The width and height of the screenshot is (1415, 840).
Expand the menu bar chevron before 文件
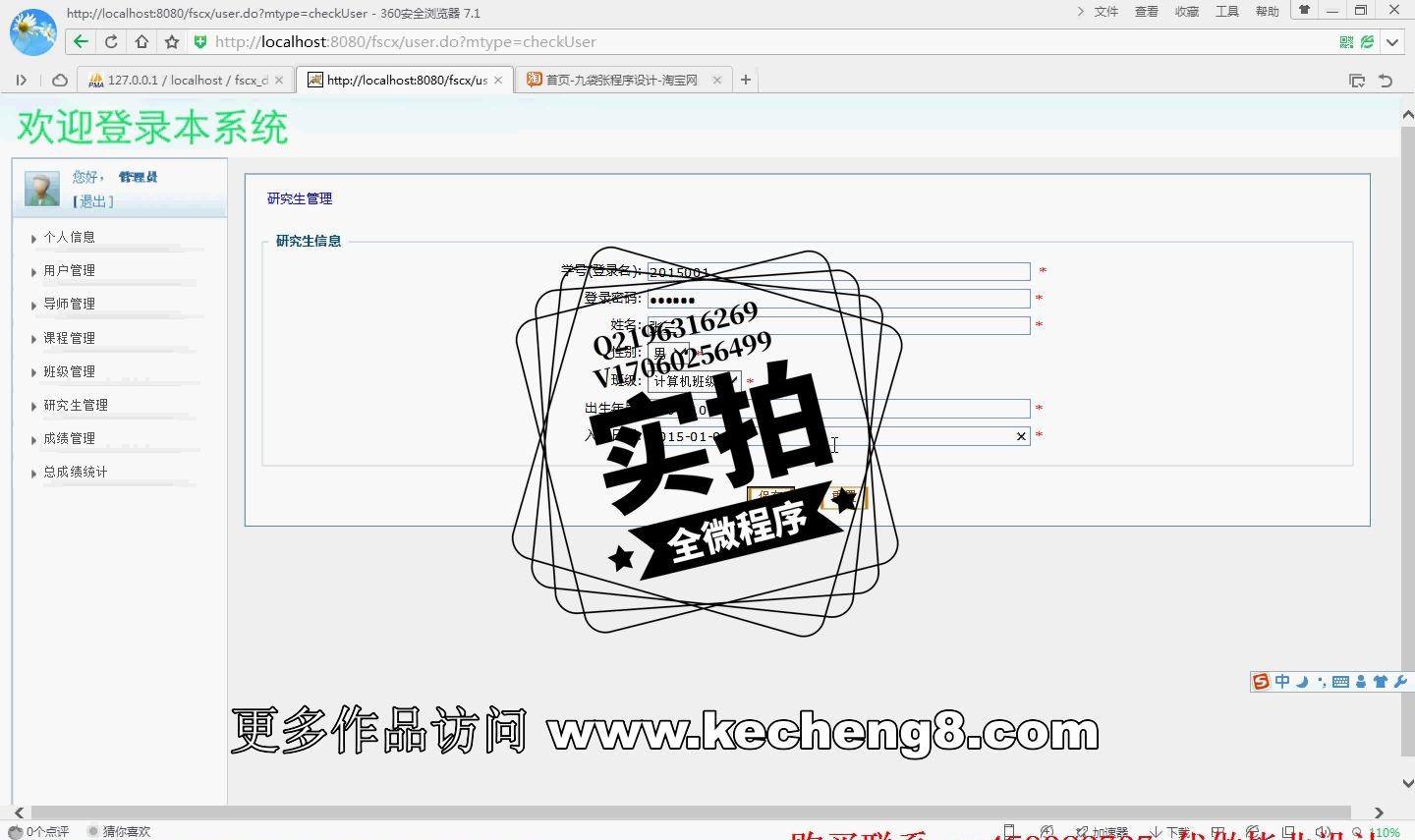coord(1081,12)
